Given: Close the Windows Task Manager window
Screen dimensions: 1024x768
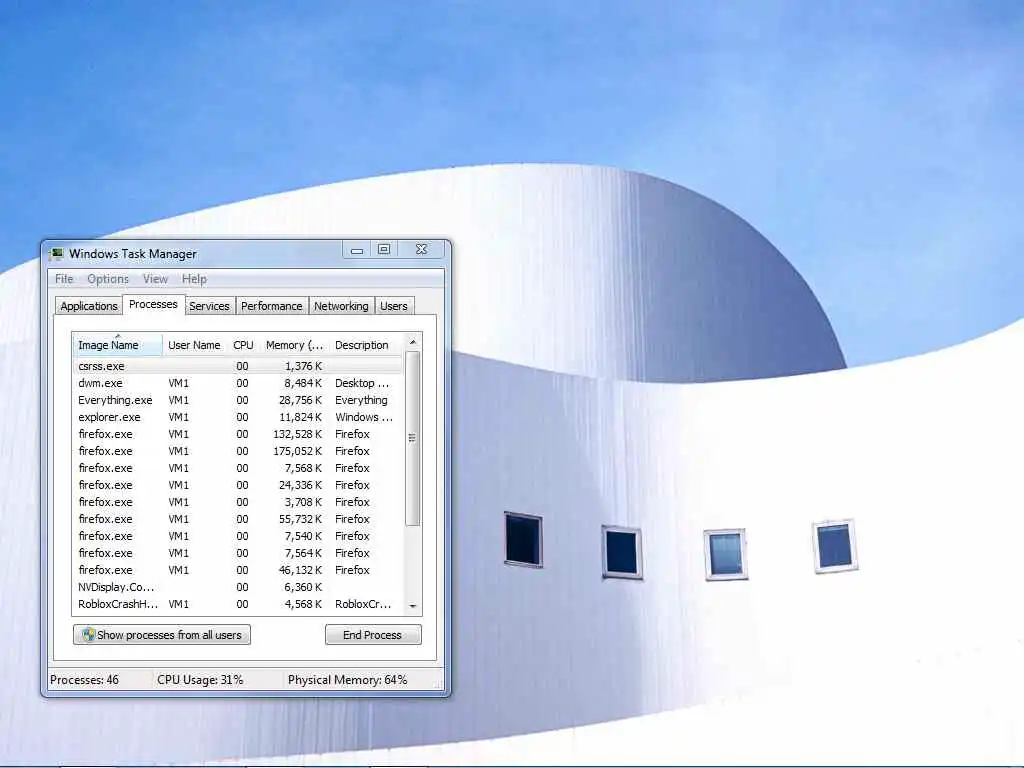Looking at the screenshot, I should tap(421, 250).
